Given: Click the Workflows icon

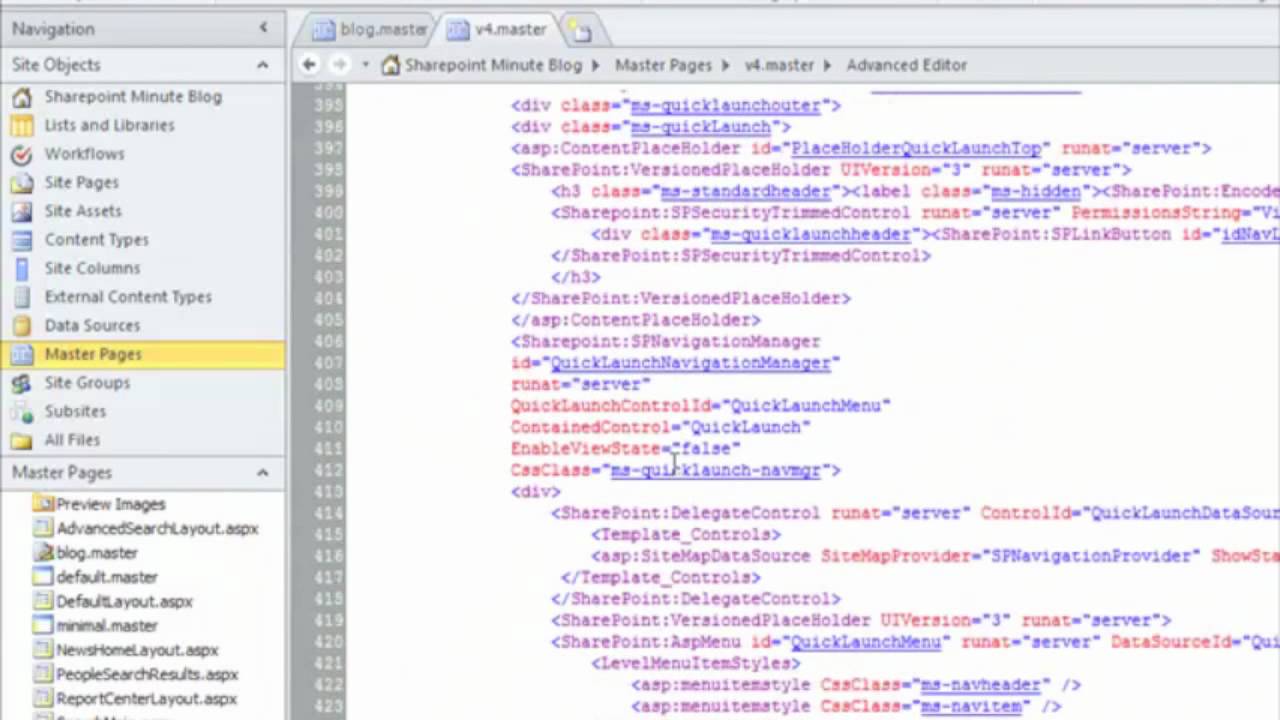Looking at the screenshot, I should 21,154.
